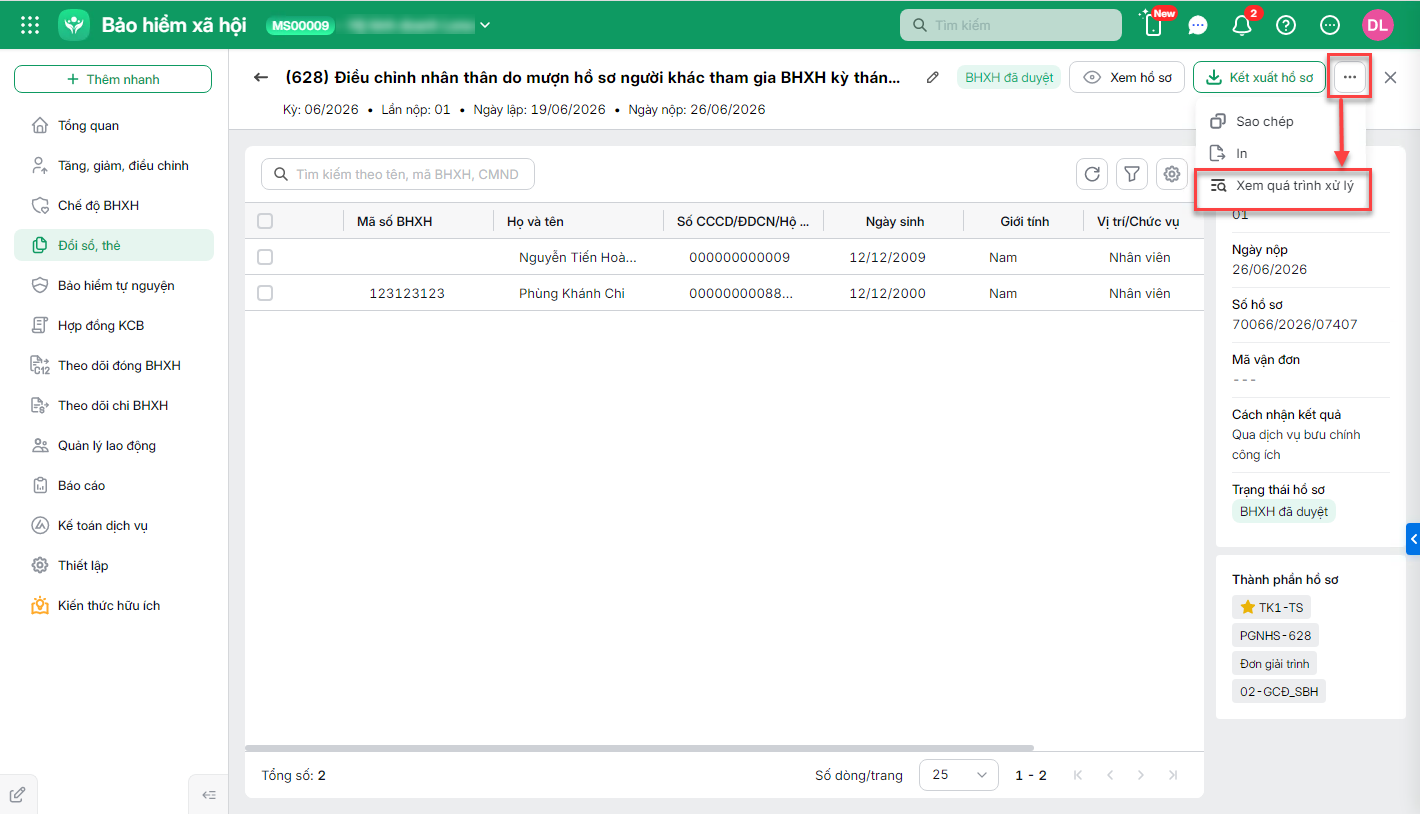The height and width of the screenshot is (814, 1420).
Task: Open the DL user avatar menu
Action: tap(1378, 26)
